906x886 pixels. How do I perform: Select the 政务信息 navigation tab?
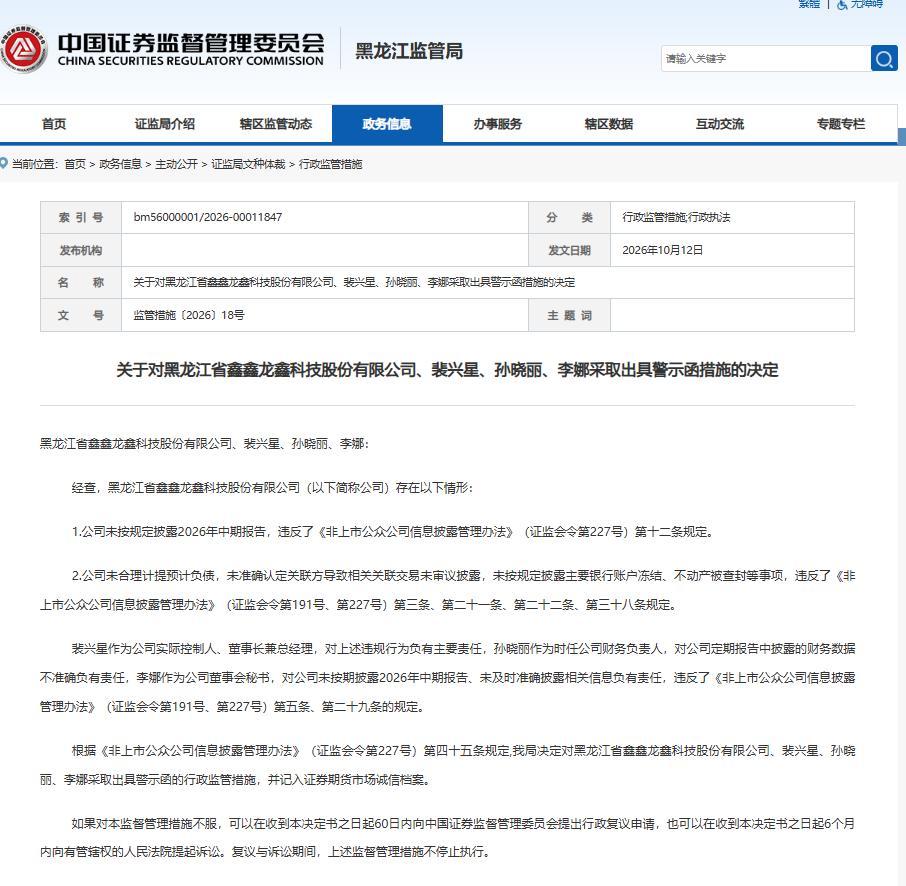tap(387, 124)
